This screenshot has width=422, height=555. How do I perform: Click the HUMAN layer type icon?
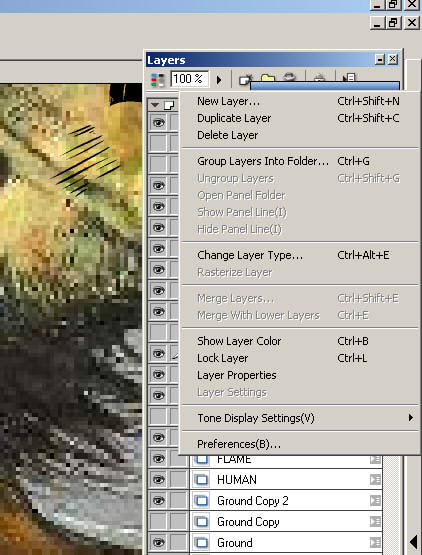(202, 480)
